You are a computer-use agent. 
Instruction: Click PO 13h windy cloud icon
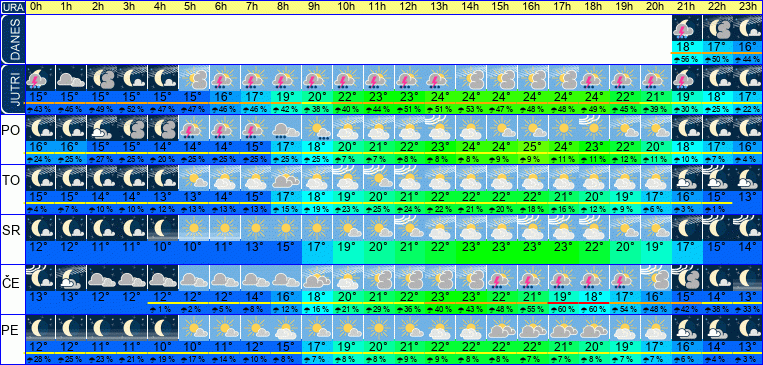click(440, 128)
